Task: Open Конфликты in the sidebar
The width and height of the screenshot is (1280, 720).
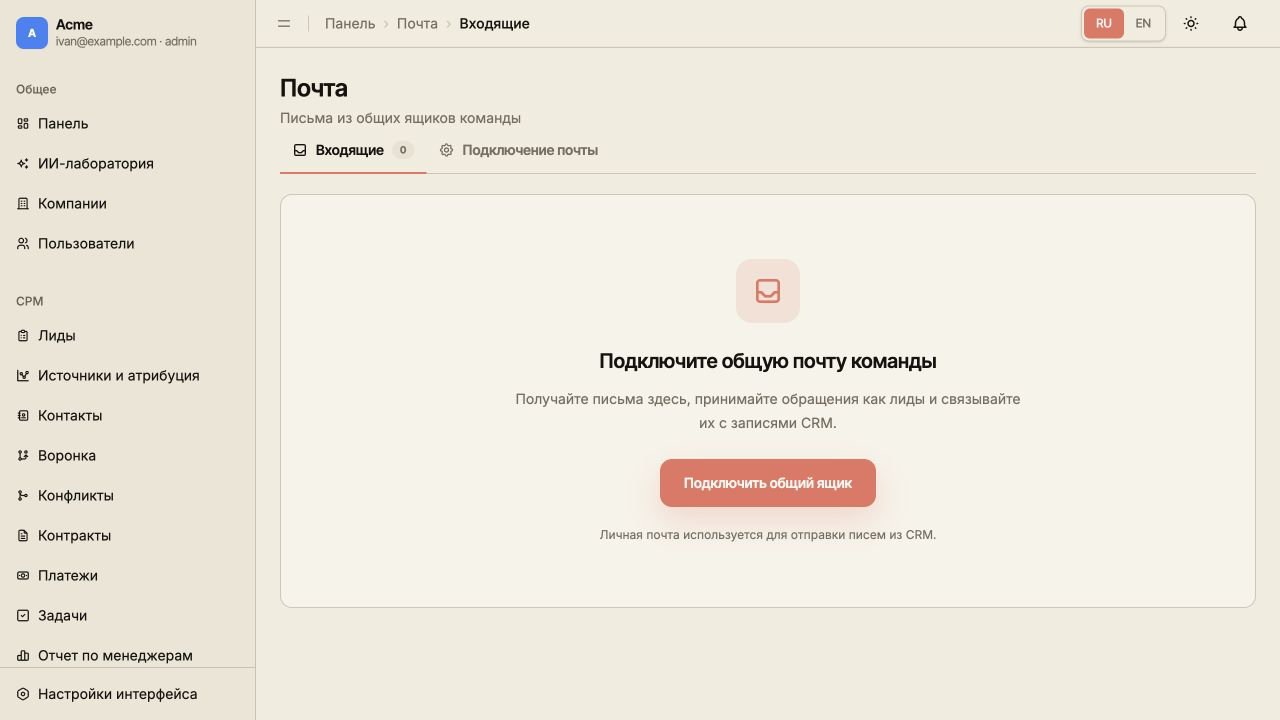Action: click(x=128, y=496)
